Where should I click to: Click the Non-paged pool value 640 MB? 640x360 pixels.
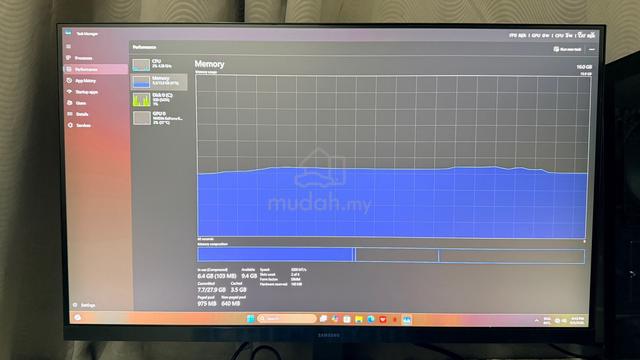231,303
